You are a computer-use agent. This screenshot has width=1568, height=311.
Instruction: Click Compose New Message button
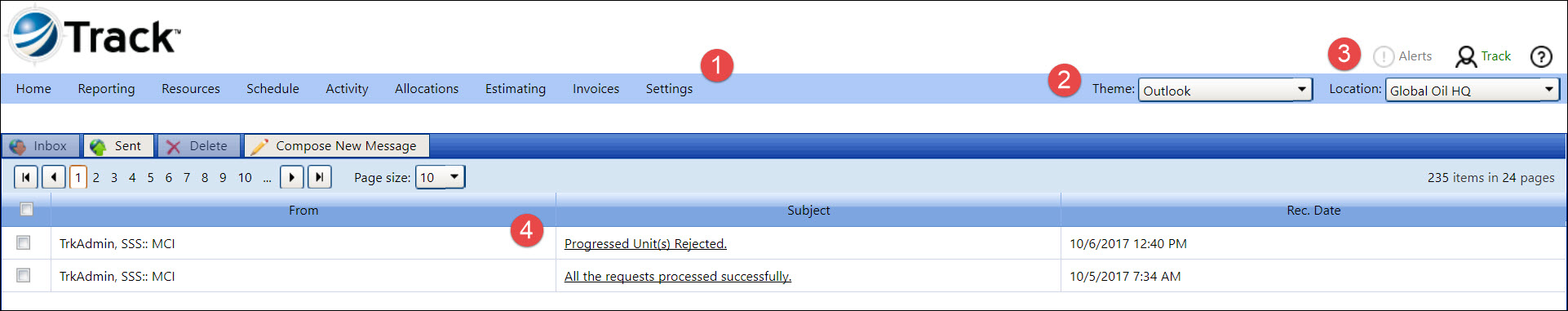(x=336, y=146)
